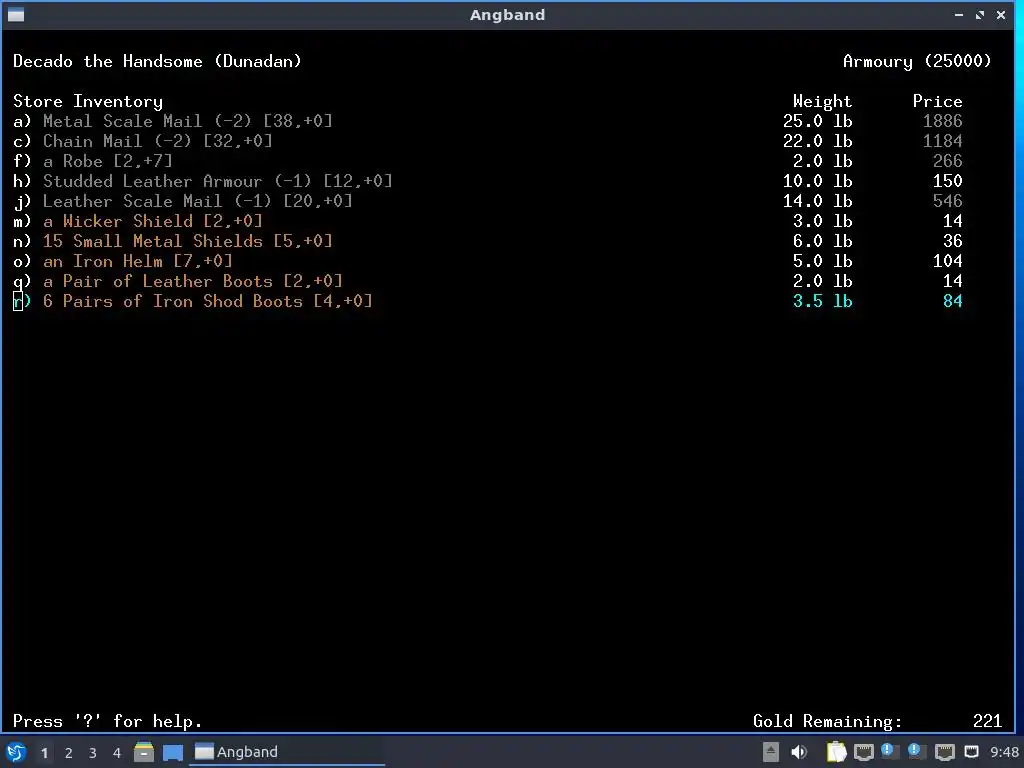Click the Price column header
Viewport: 1024px width, 768px height.
click(x=937, y=101)
